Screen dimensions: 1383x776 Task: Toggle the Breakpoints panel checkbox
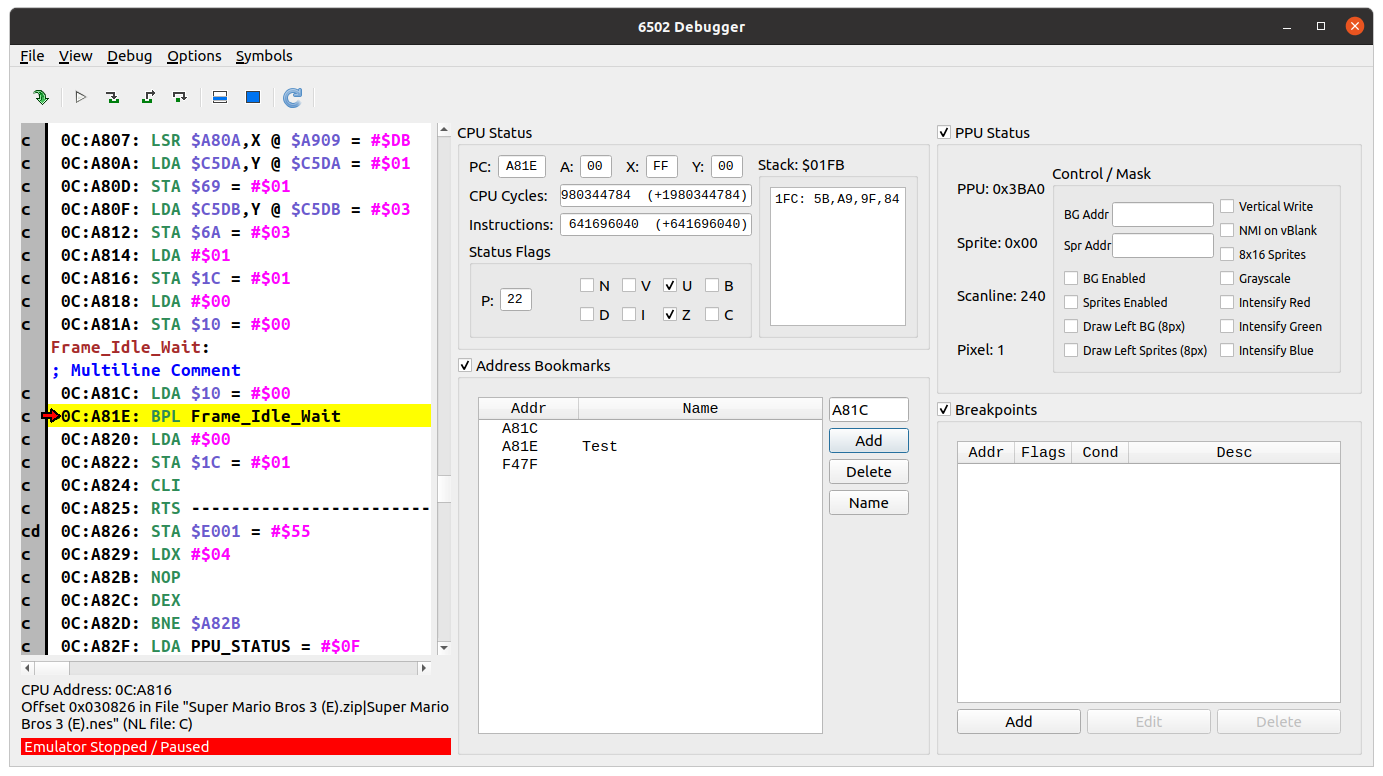coord(944,409)
